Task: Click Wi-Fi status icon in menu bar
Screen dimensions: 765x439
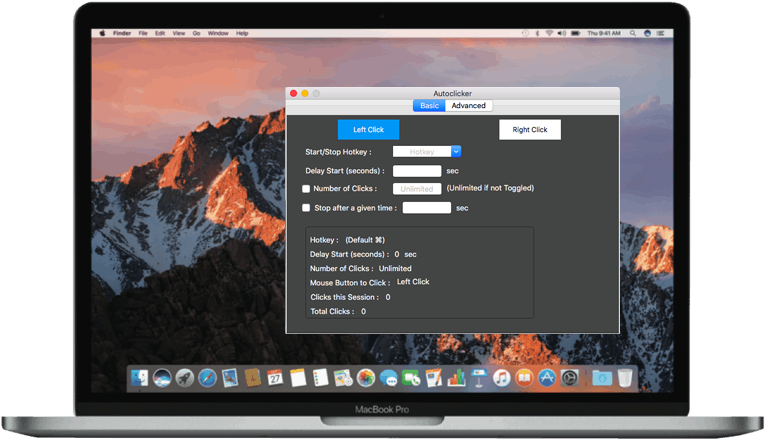Action: [x=549, y=33]
